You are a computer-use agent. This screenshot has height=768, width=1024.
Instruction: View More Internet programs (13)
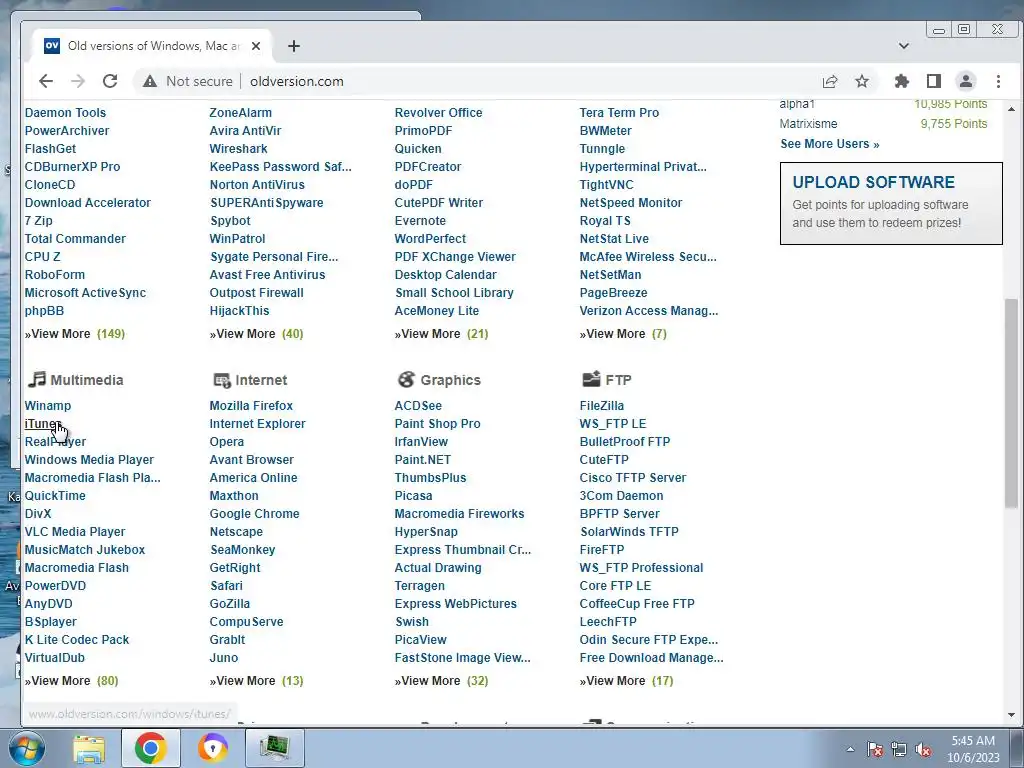tap(256, 680)
